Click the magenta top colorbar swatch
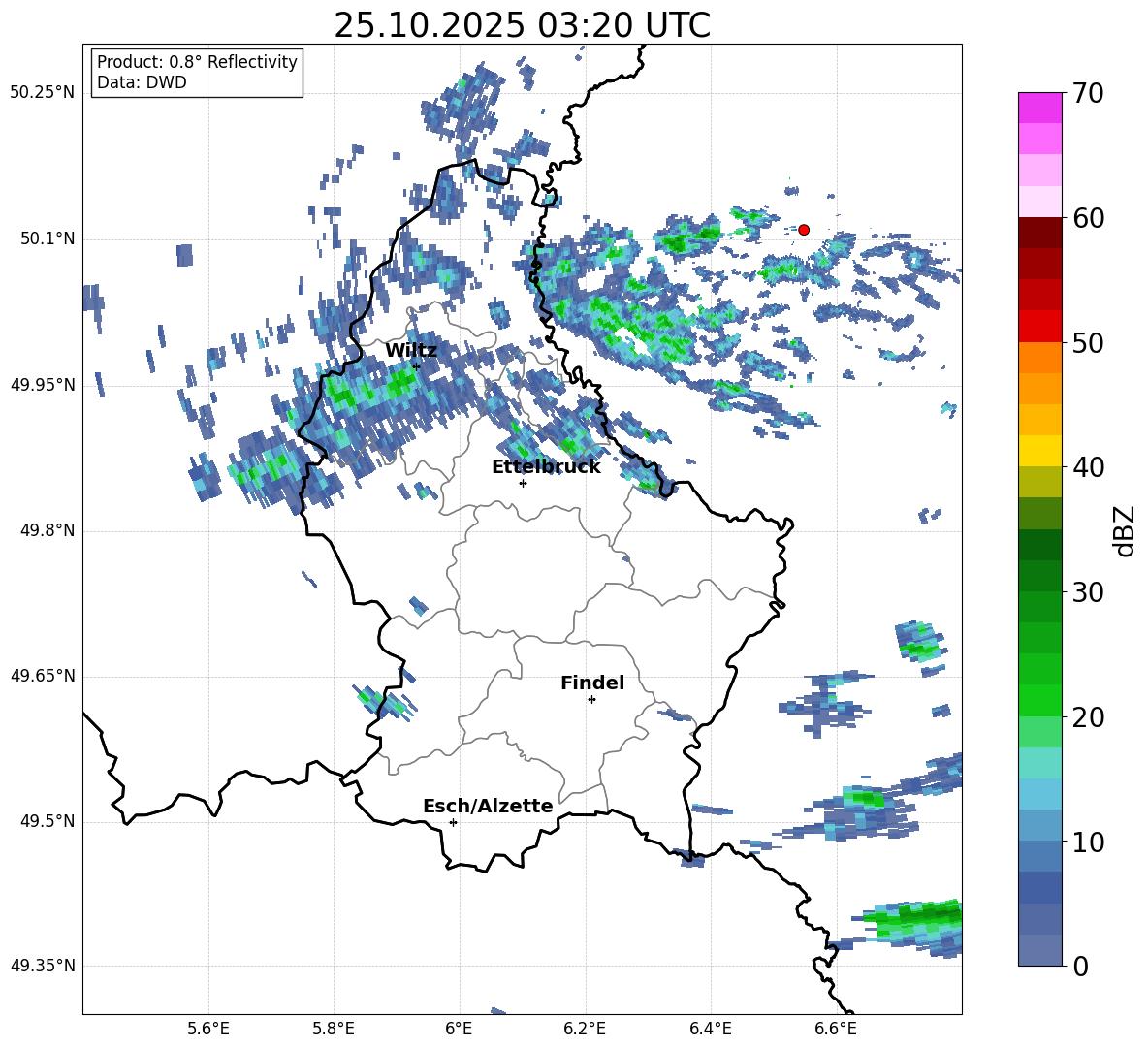This screenshot has width=1148, height=1048. coord(1039,108)
